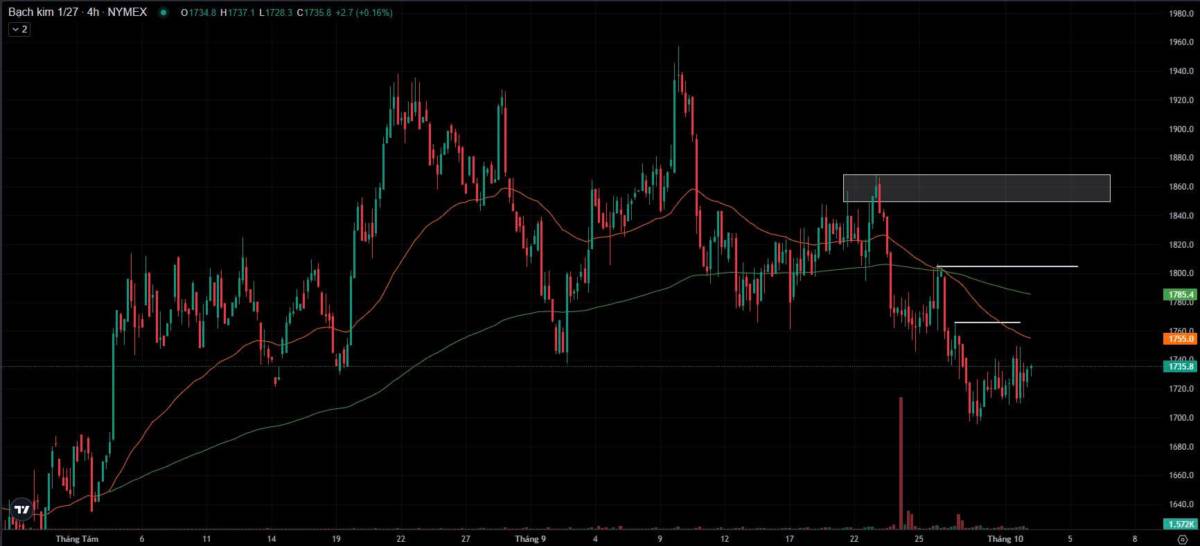
Task: Select the short white line near 1766
Action: 987,322
